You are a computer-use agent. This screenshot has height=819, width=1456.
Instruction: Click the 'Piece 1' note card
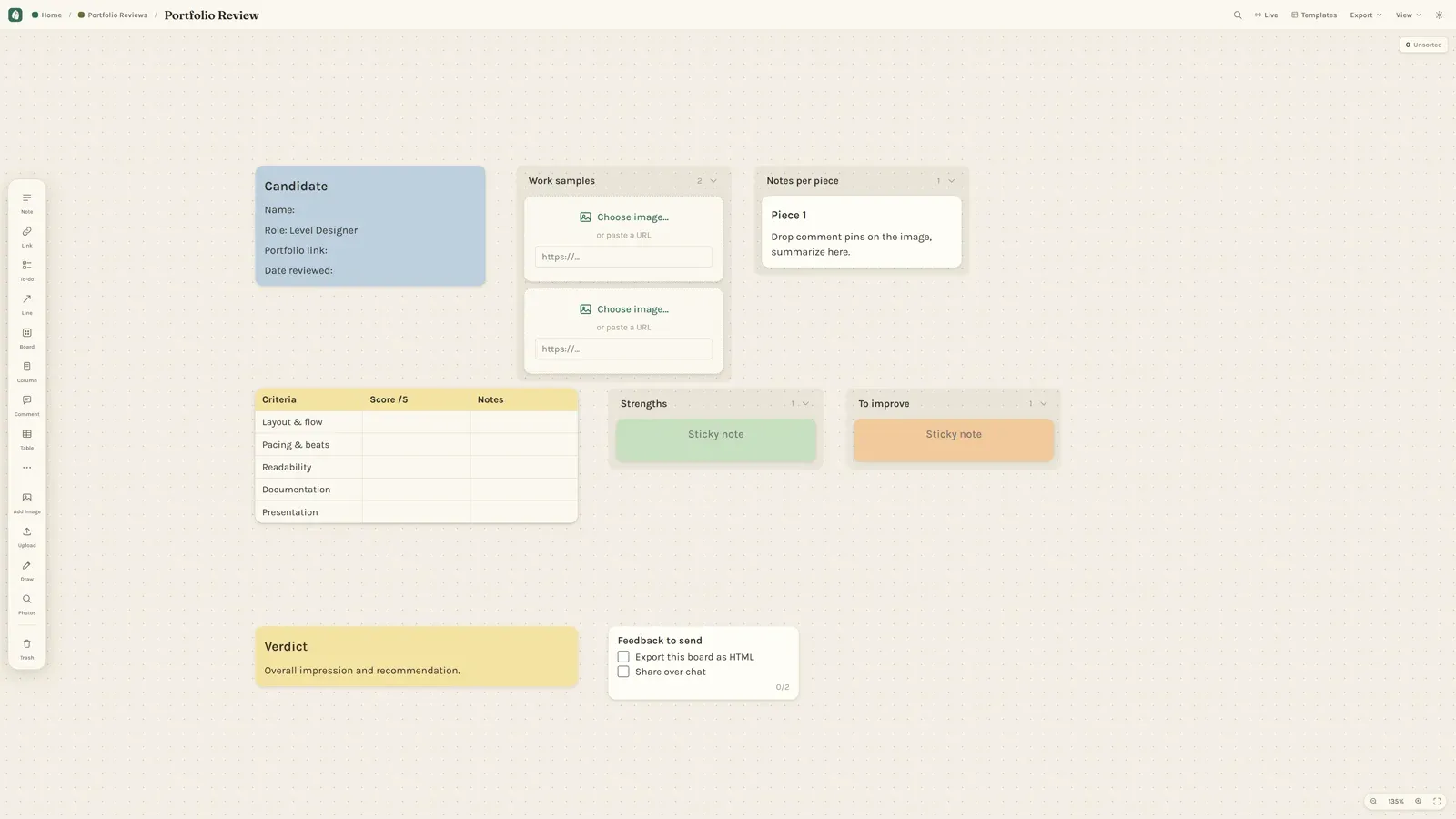pyautogui.click(x=861, y=232)
